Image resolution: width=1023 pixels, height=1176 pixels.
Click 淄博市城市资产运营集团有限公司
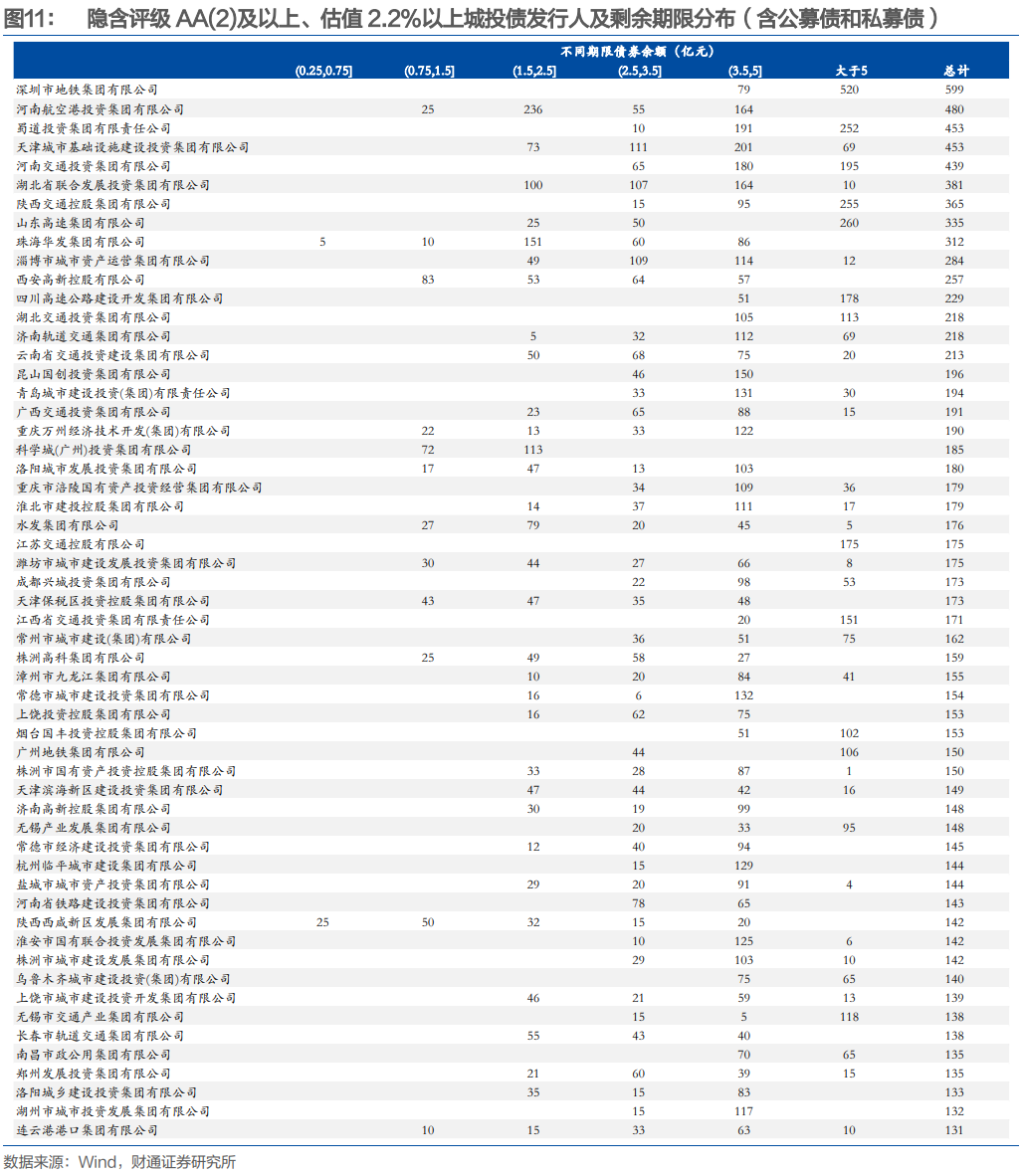[x=113, y=261]
